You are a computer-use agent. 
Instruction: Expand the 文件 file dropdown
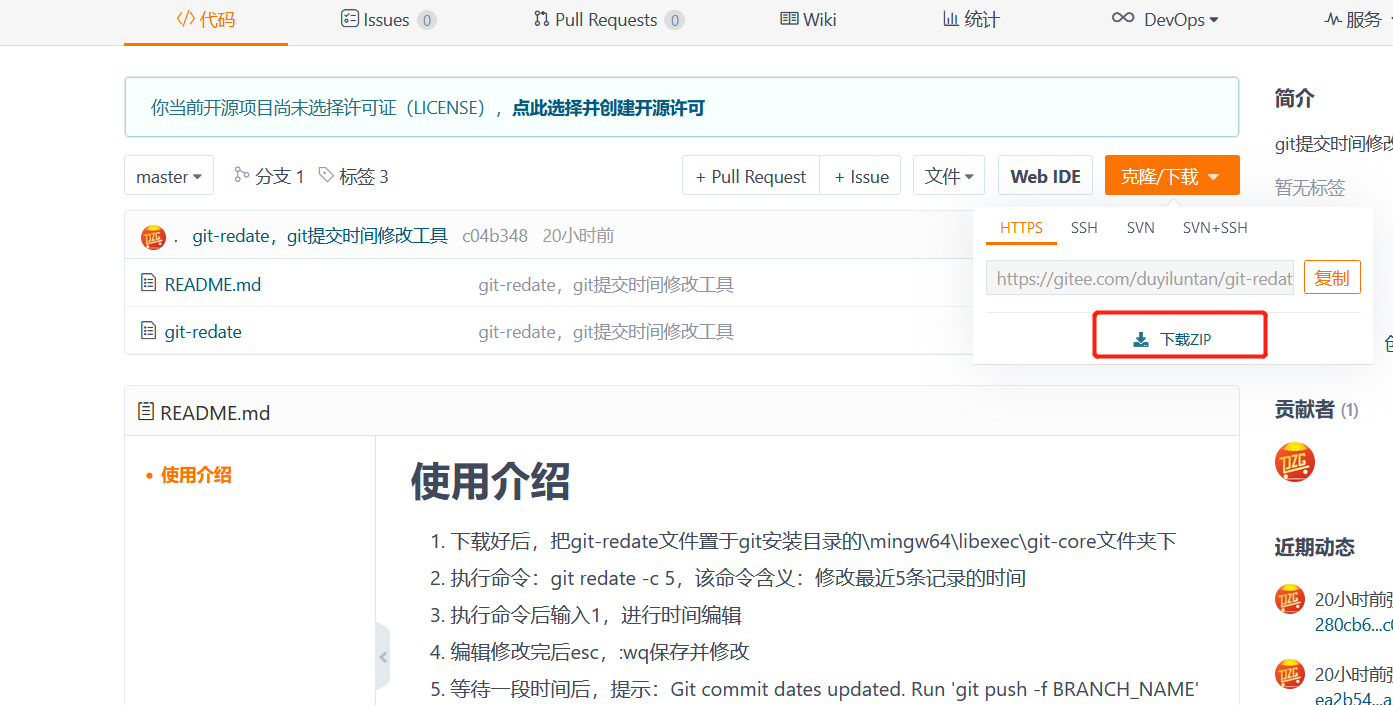click(x=949, y=176)
